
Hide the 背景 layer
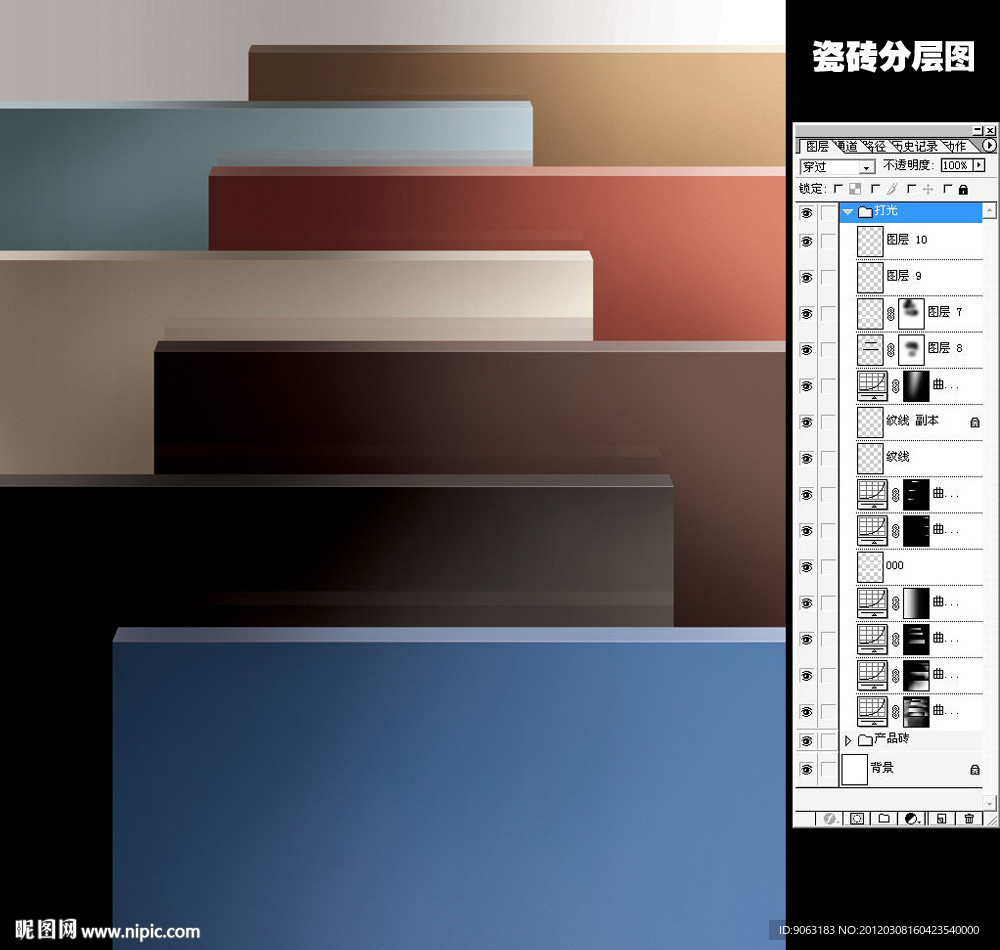[805, 769]
